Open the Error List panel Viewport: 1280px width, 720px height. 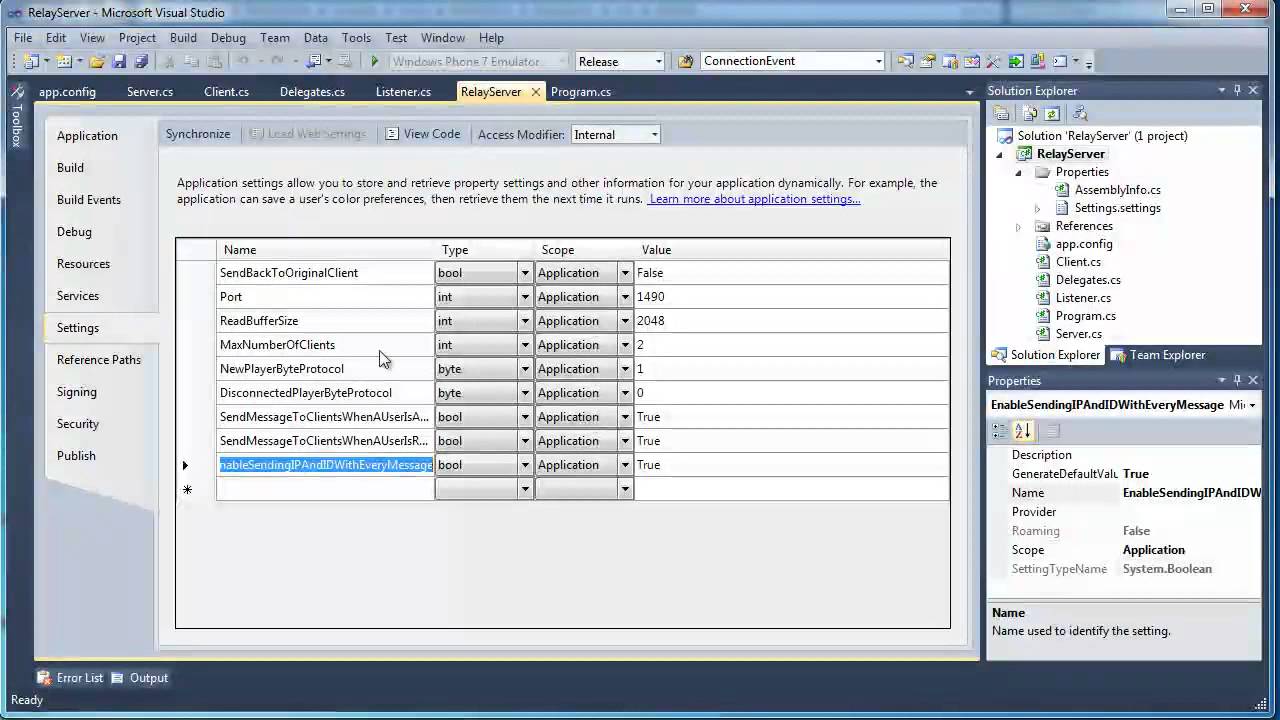click(x=70, y=678)
